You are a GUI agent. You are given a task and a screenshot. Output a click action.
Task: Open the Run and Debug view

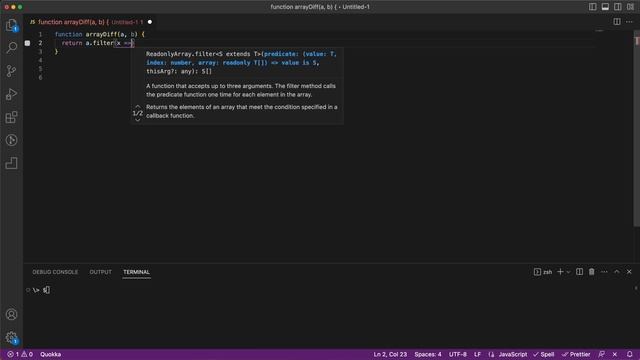(11, 94)
